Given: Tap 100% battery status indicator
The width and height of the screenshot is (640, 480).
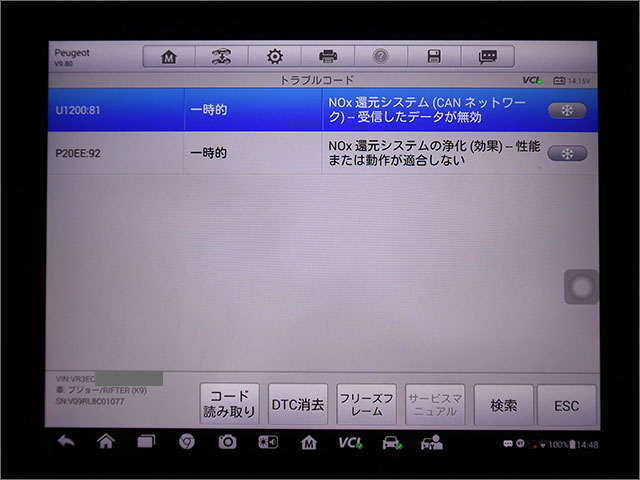Looking at the screenshot, I should [562, 444].
